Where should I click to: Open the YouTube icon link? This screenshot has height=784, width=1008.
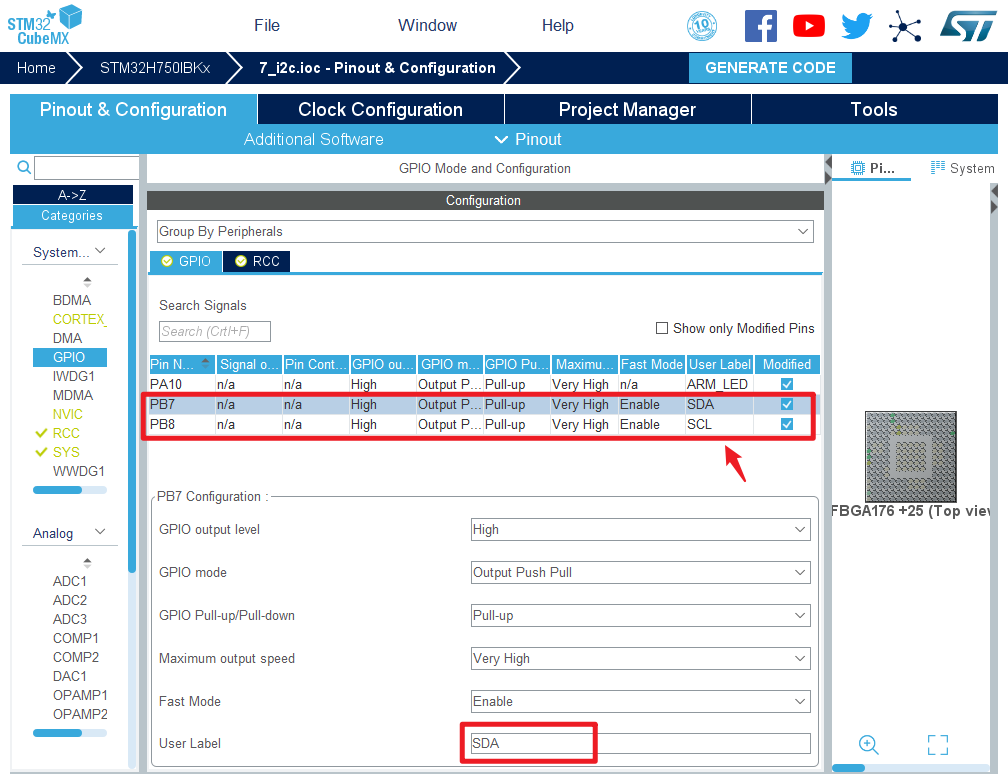pos(809,26)
